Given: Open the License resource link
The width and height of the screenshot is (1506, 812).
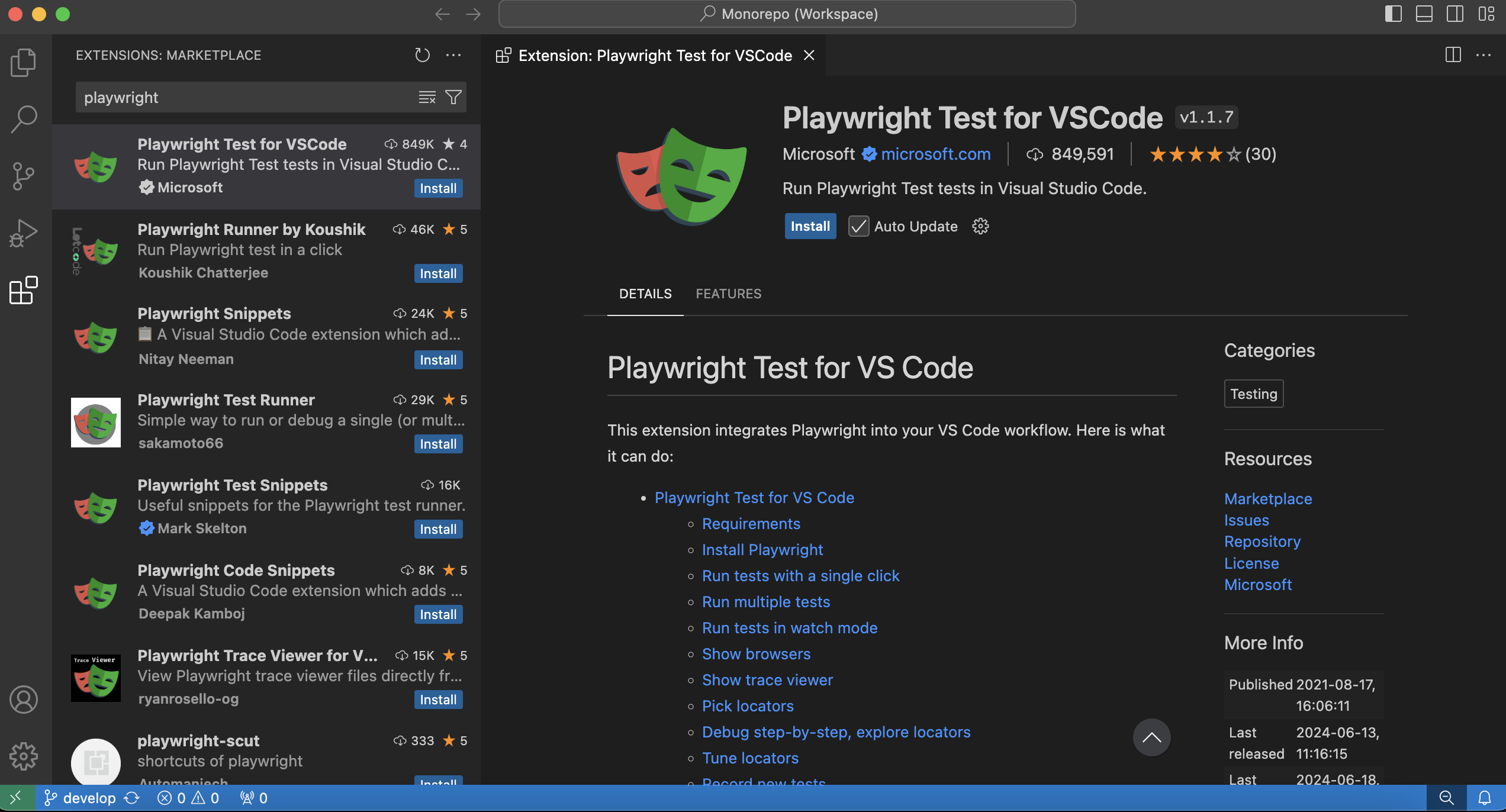Looking at the screenshot, I should coord(1251,563).
